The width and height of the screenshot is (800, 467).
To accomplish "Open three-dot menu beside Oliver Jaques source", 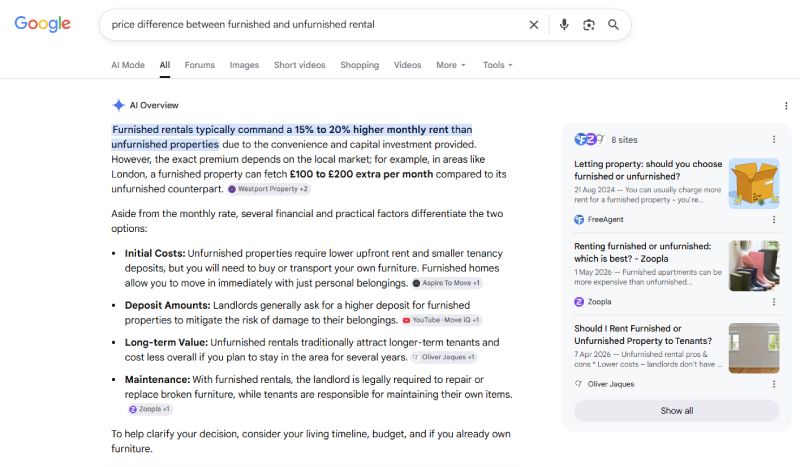I will [x=773, y=384].
